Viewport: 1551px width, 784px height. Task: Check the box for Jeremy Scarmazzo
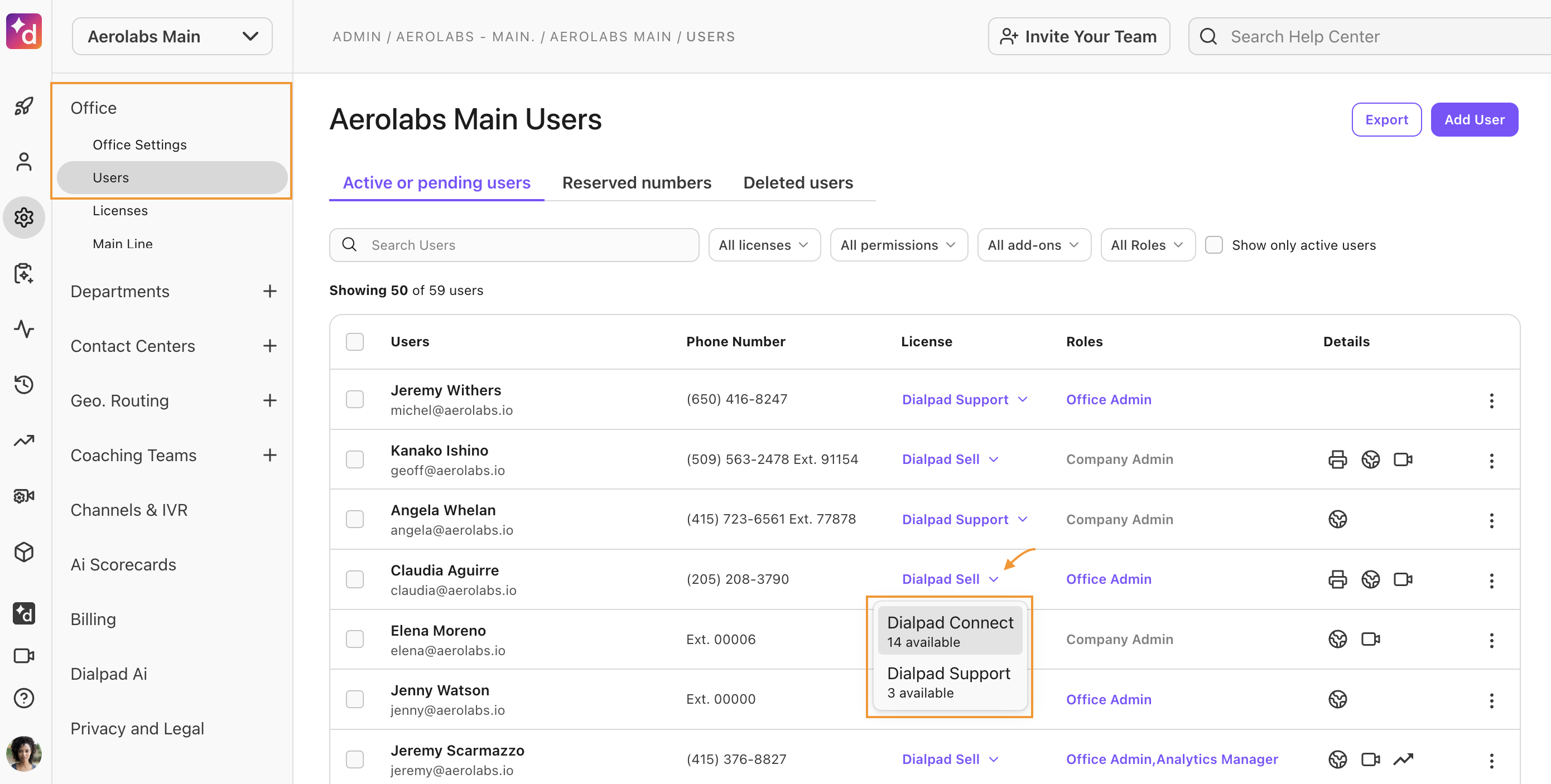pyautogui.click(x=355, y=759)
